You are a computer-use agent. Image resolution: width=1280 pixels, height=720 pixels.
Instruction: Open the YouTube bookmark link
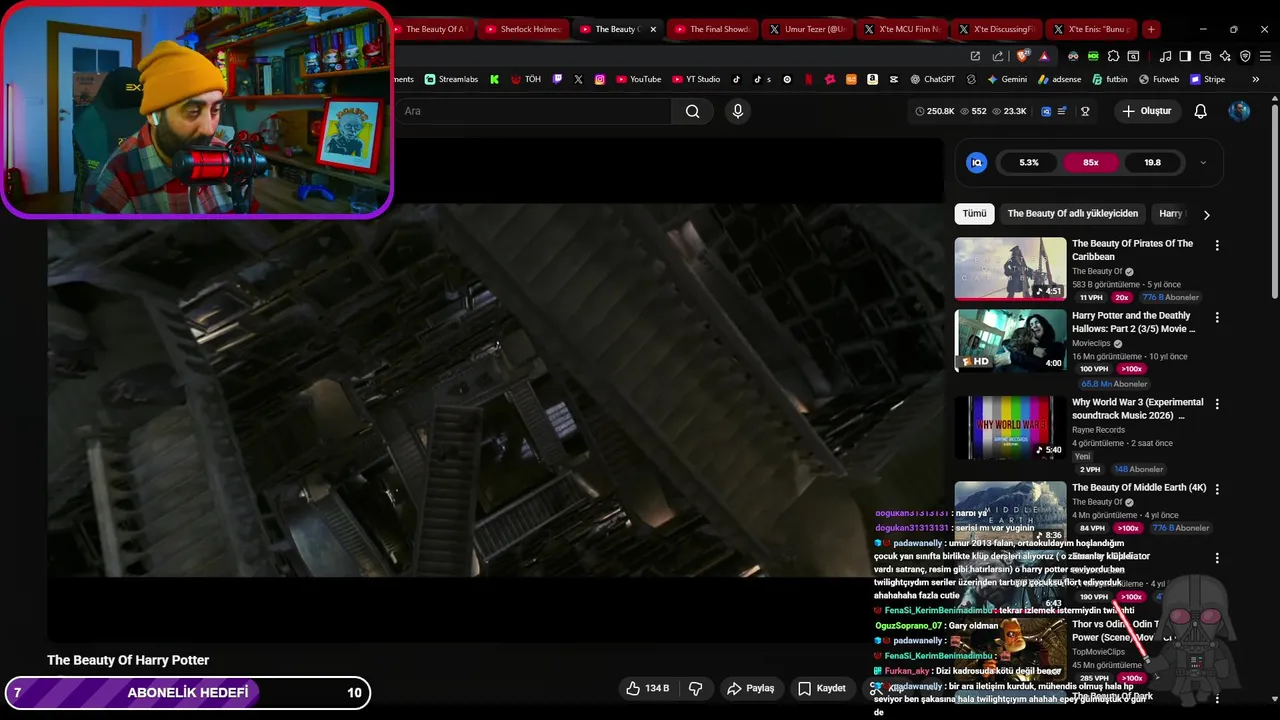pyautogui.click(x=638, y=79)
